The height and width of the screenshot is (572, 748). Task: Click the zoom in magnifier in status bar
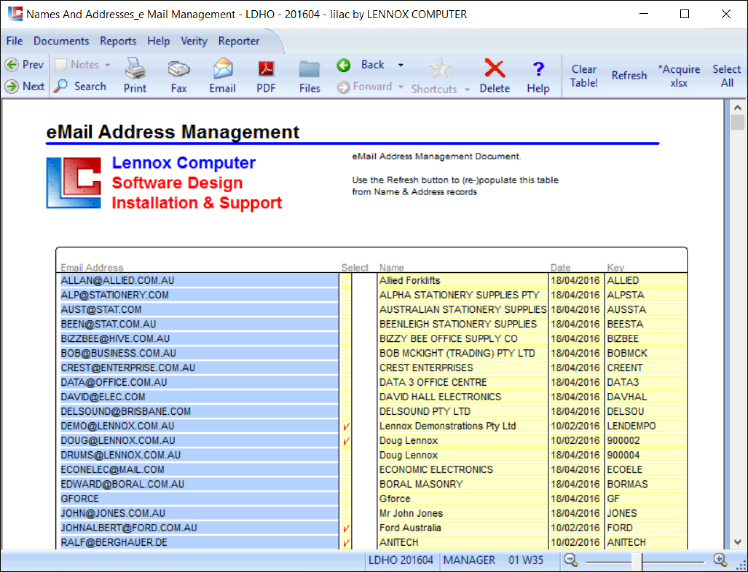coord(720,560)
